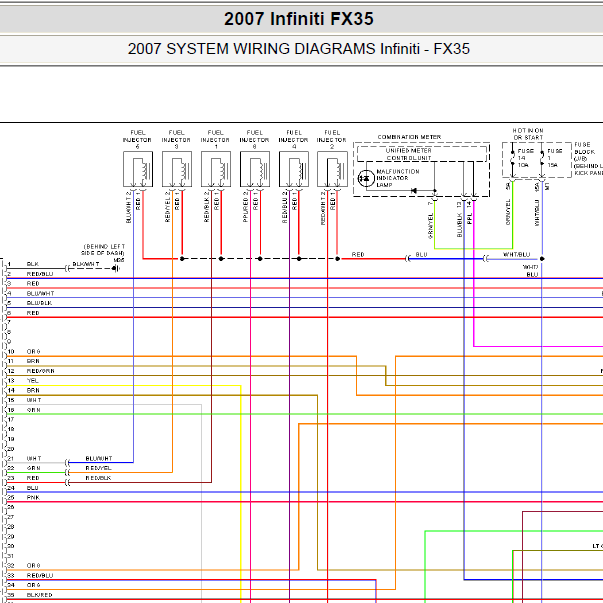Click connector symbol between BLU and WHT/BLU wires
This screenshot has height=603, width=603.
tap(486, 259)
